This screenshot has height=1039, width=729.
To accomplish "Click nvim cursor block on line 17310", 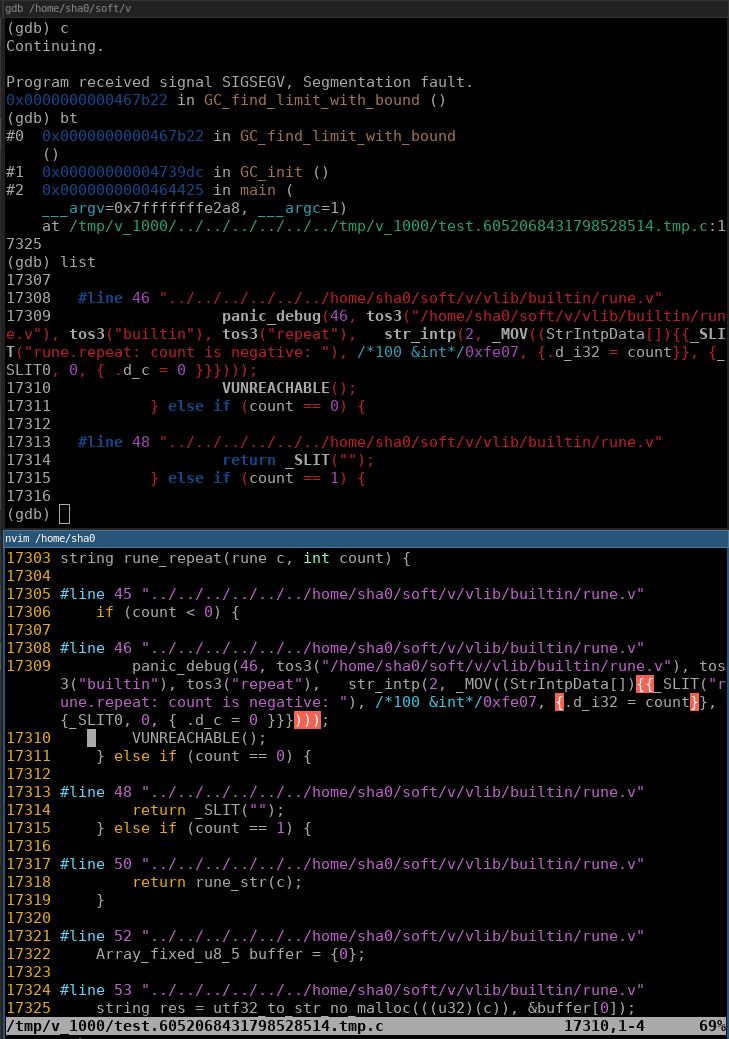I will (91, 738).
